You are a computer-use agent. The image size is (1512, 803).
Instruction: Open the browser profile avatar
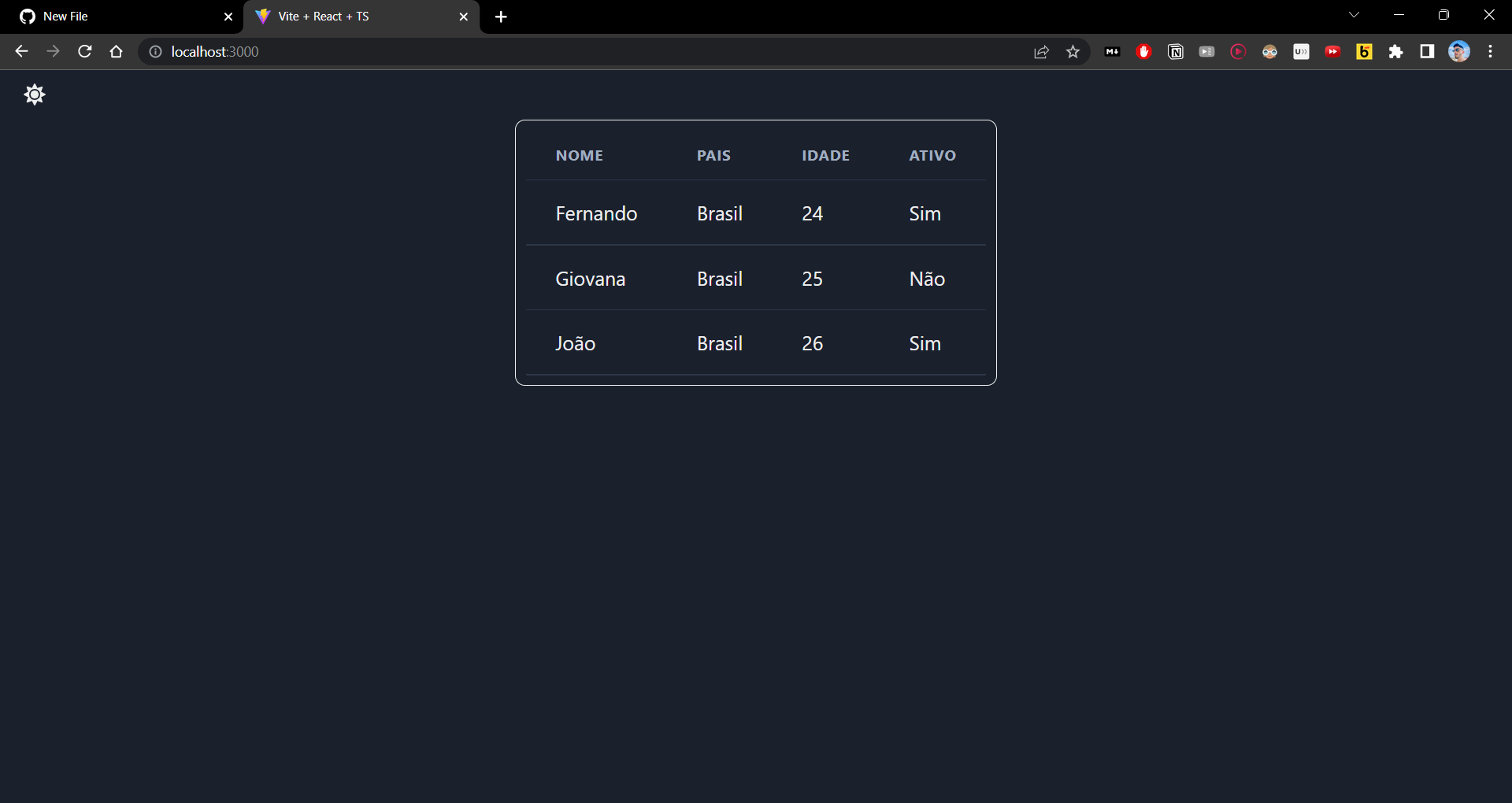tap(1459, 51)
